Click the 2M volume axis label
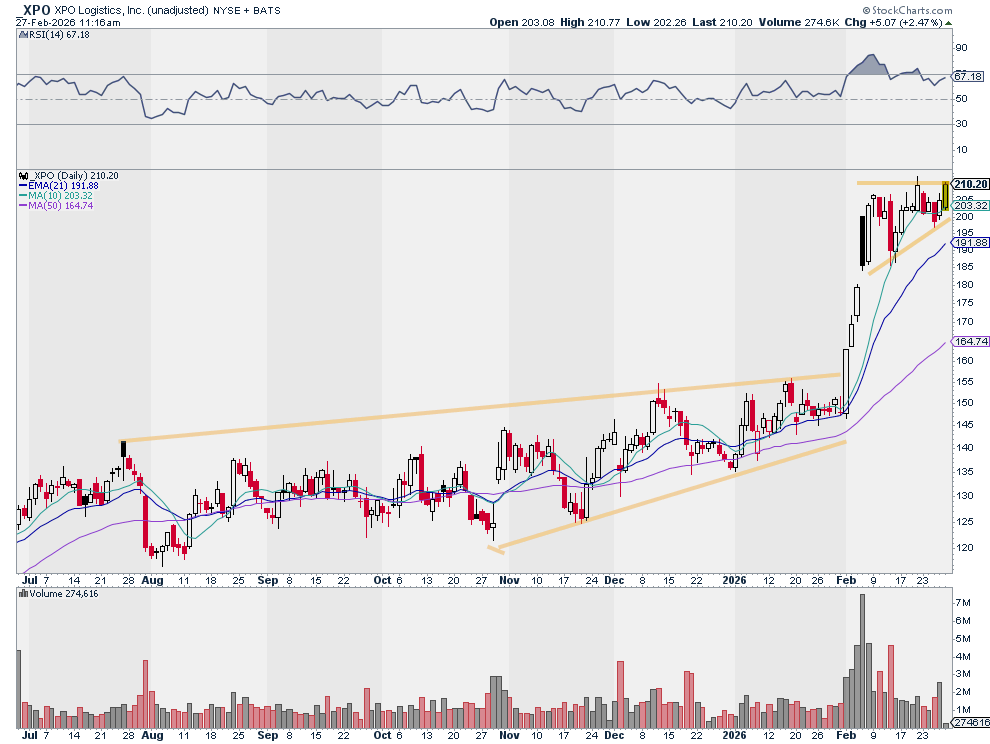This screenshot has width=990, height=744. 963,692
